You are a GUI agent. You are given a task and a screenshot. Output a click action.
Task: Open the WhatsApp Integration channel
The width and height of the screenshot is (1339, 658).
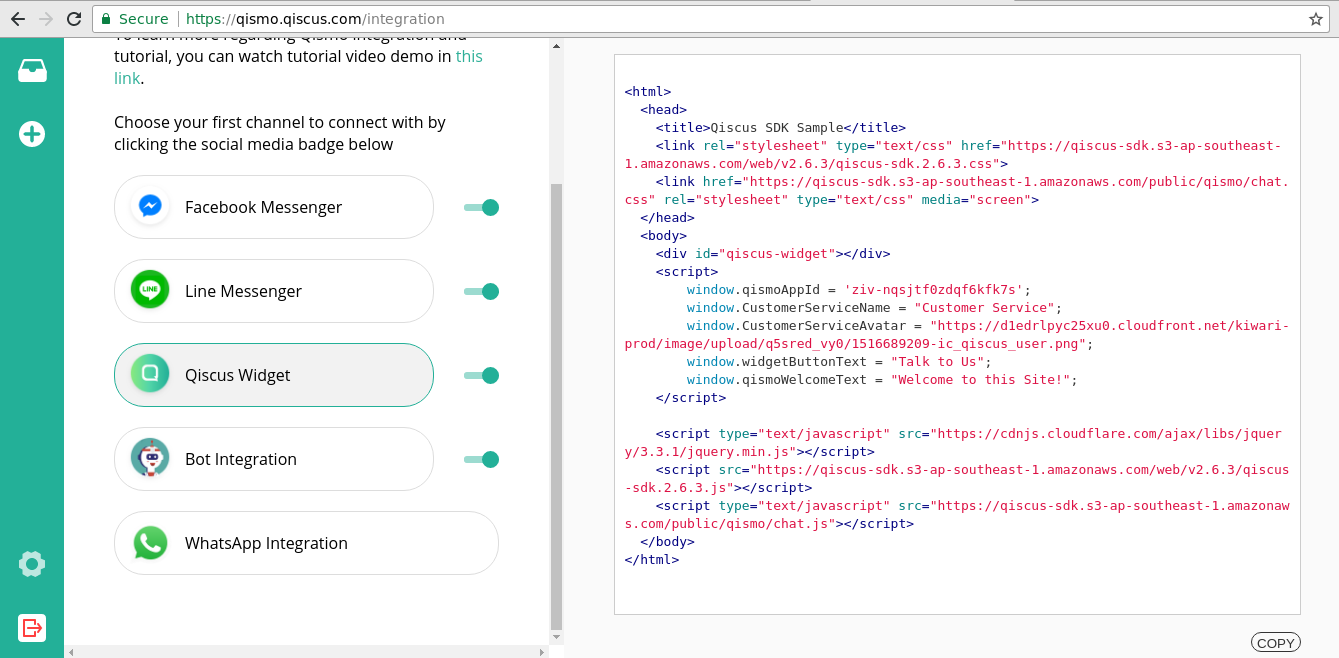(x=306, y=543)
